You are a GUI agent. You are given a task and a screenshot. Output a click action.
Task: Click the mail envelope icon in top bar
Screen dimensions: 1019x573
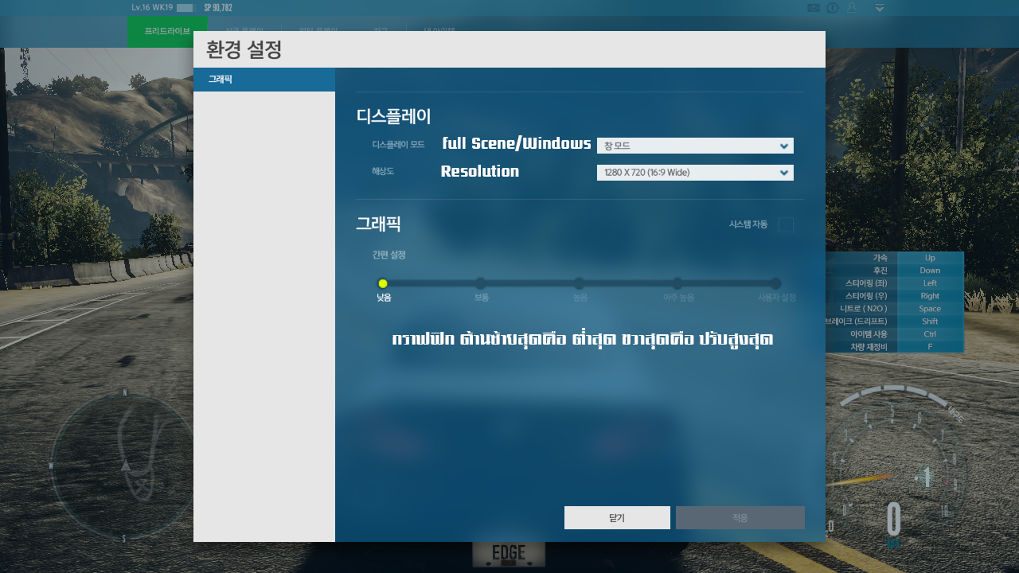pyautogui.click(x=813, y=8)
